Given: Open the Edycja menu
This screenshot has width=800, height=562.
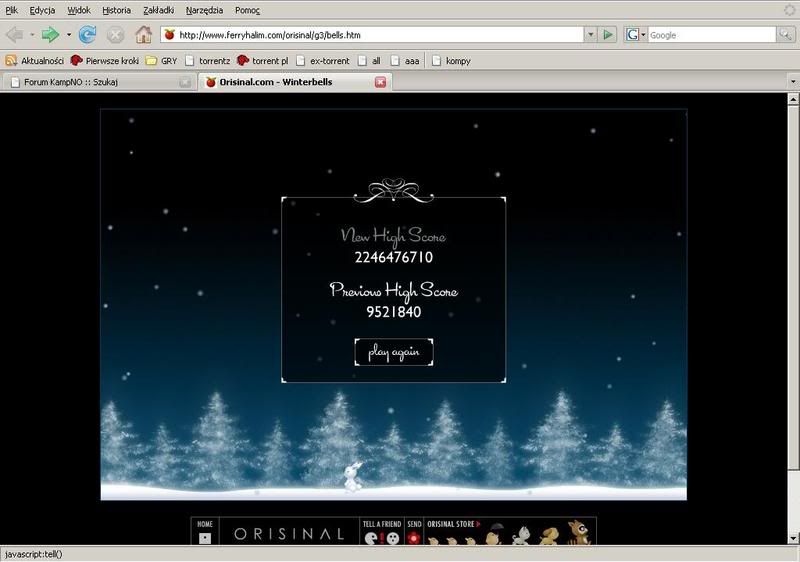Looking at the screenshot, I should click(x=42, y=10).
